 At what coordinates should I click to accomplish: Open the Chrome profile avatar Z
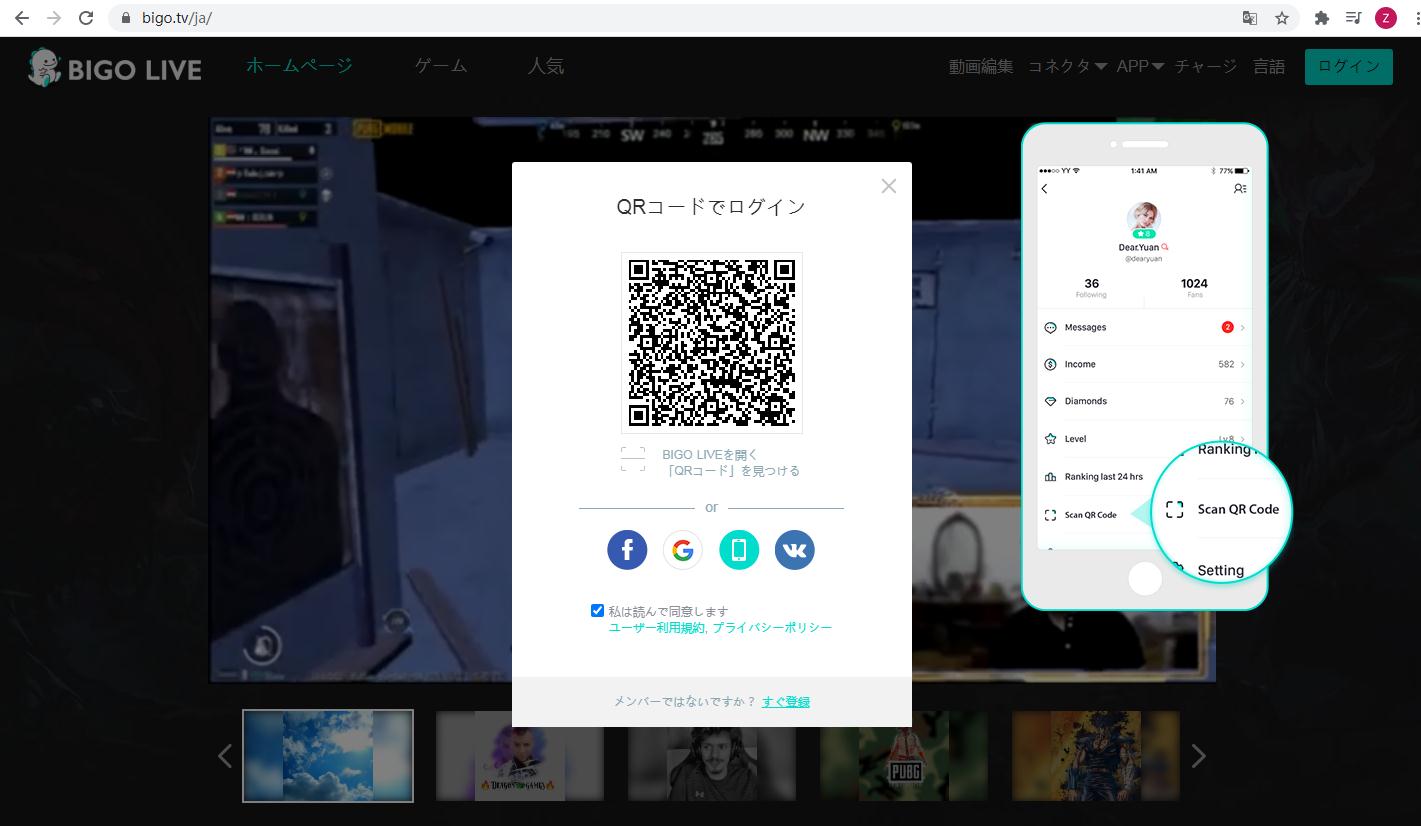1385,18
